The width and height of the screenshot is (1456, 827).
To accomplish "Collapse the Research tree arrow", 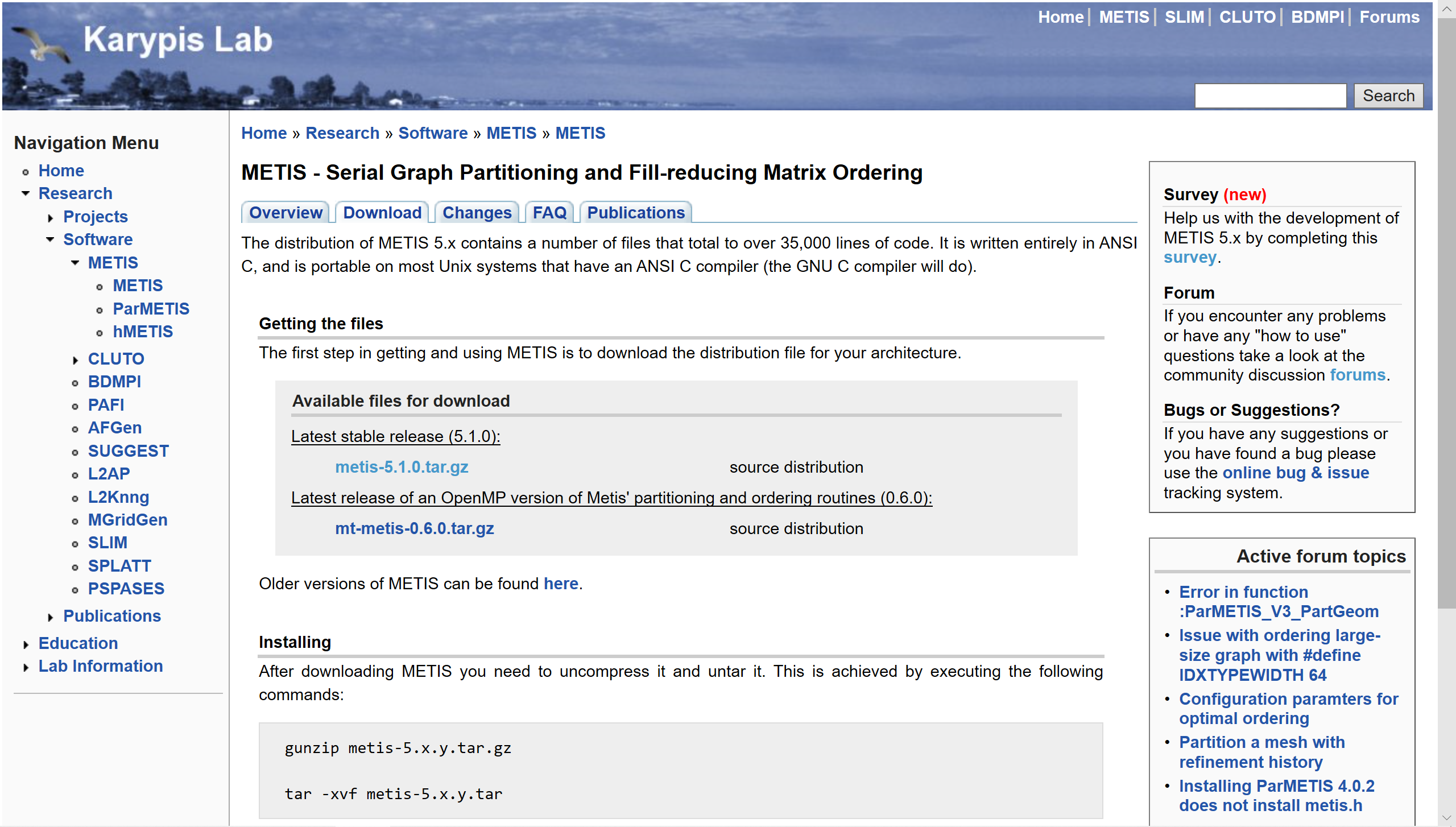I will [x=26, y=194].
